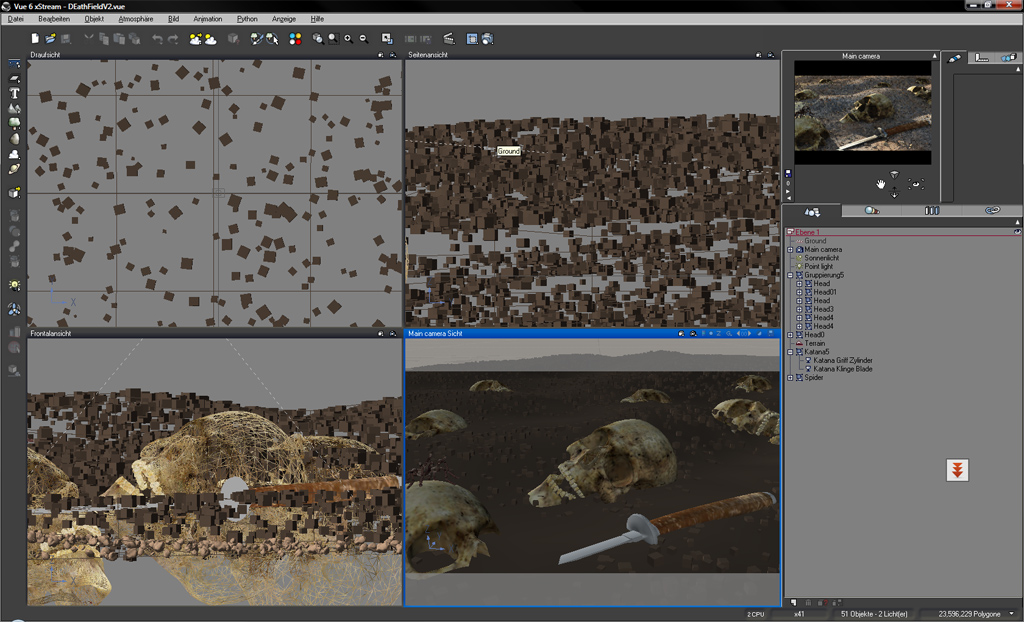Expand the Head0 tree node
The height and width of the screenshot is (622, 1024).
click(x=790, y=335)
